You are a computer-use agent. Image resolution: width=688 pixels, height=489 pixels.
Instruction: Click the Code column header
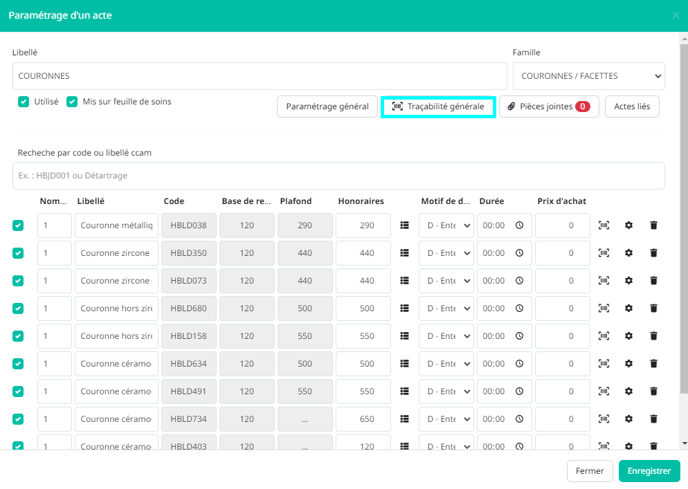[x=174, y=201]
